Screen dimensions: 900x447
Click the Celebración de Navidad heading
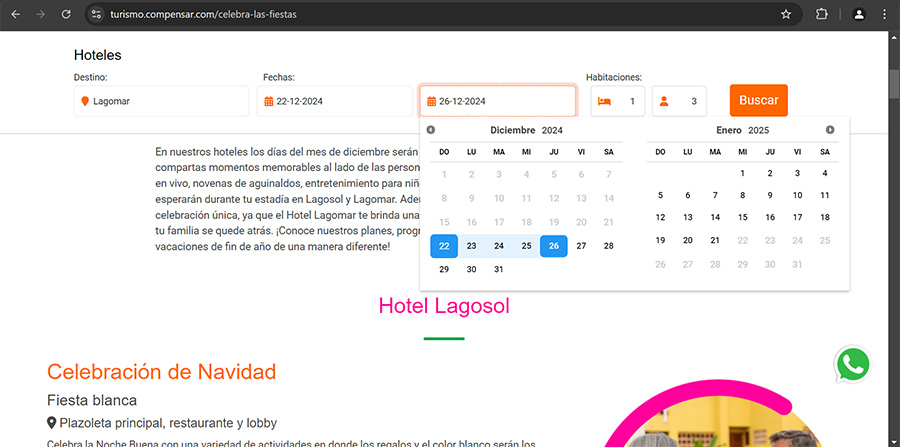point(161,372)
